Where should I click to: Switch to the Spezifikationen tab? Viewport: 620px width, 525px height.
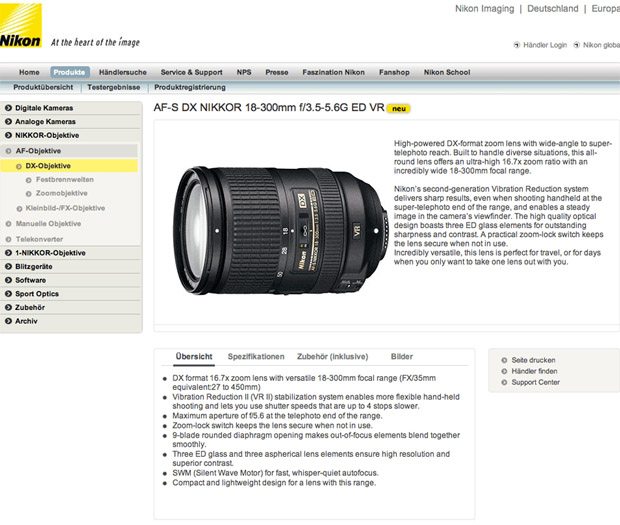(256, 357)
